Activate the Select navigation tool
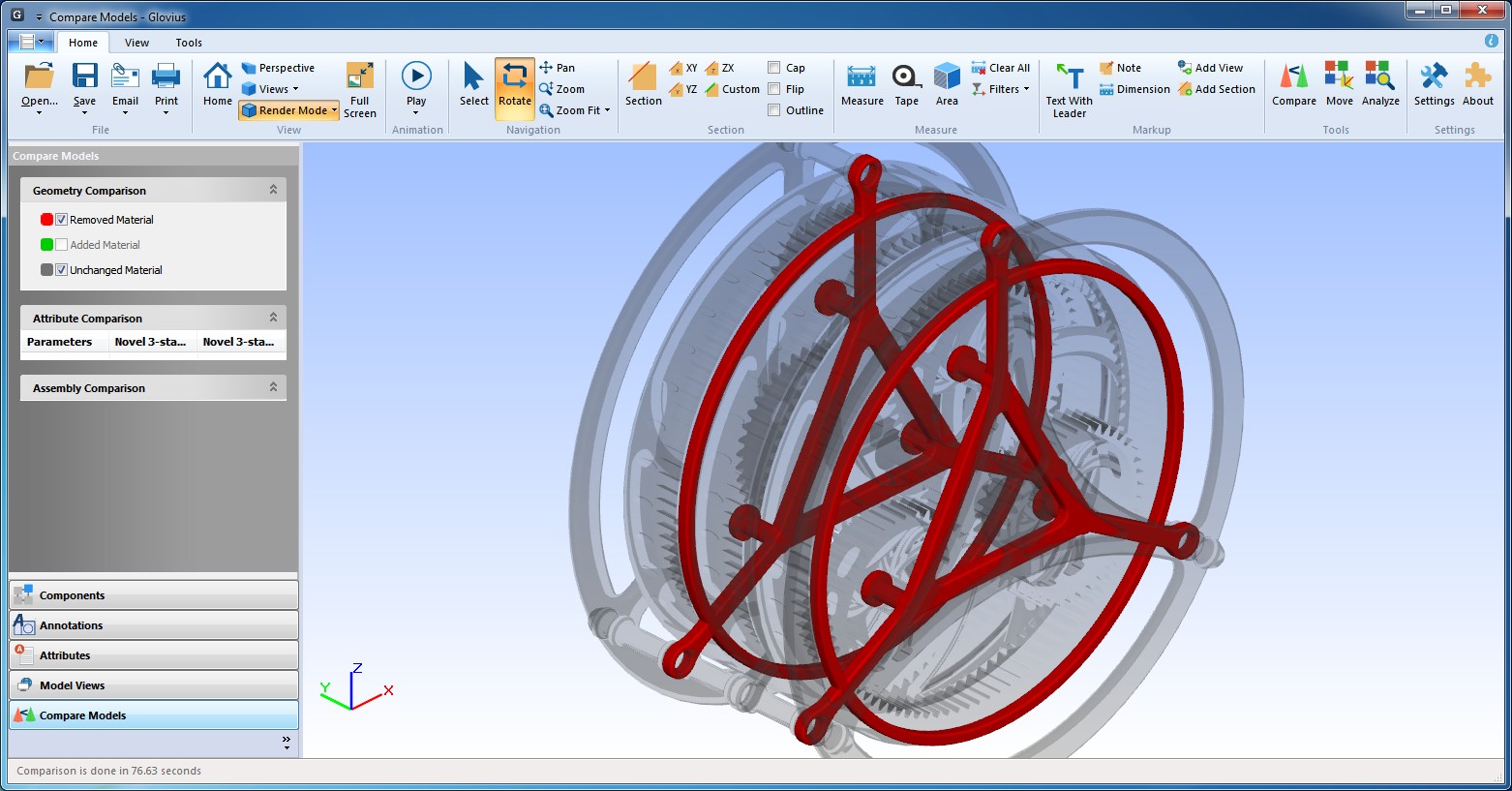The width and height of the screenshot is (1512, 791). (x=474, y=85)
